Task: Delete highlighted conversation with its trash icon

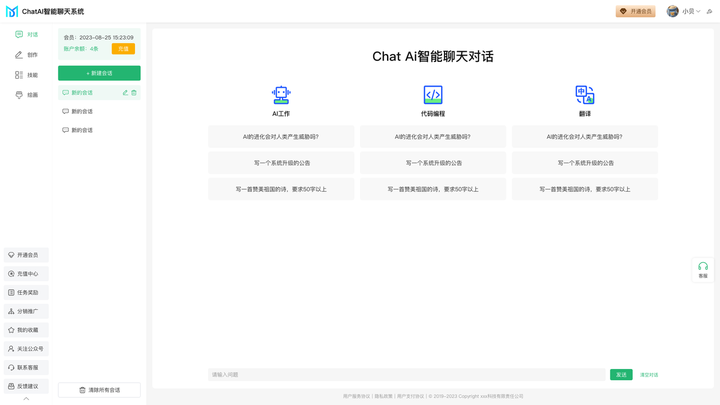Action: point(134,93)
